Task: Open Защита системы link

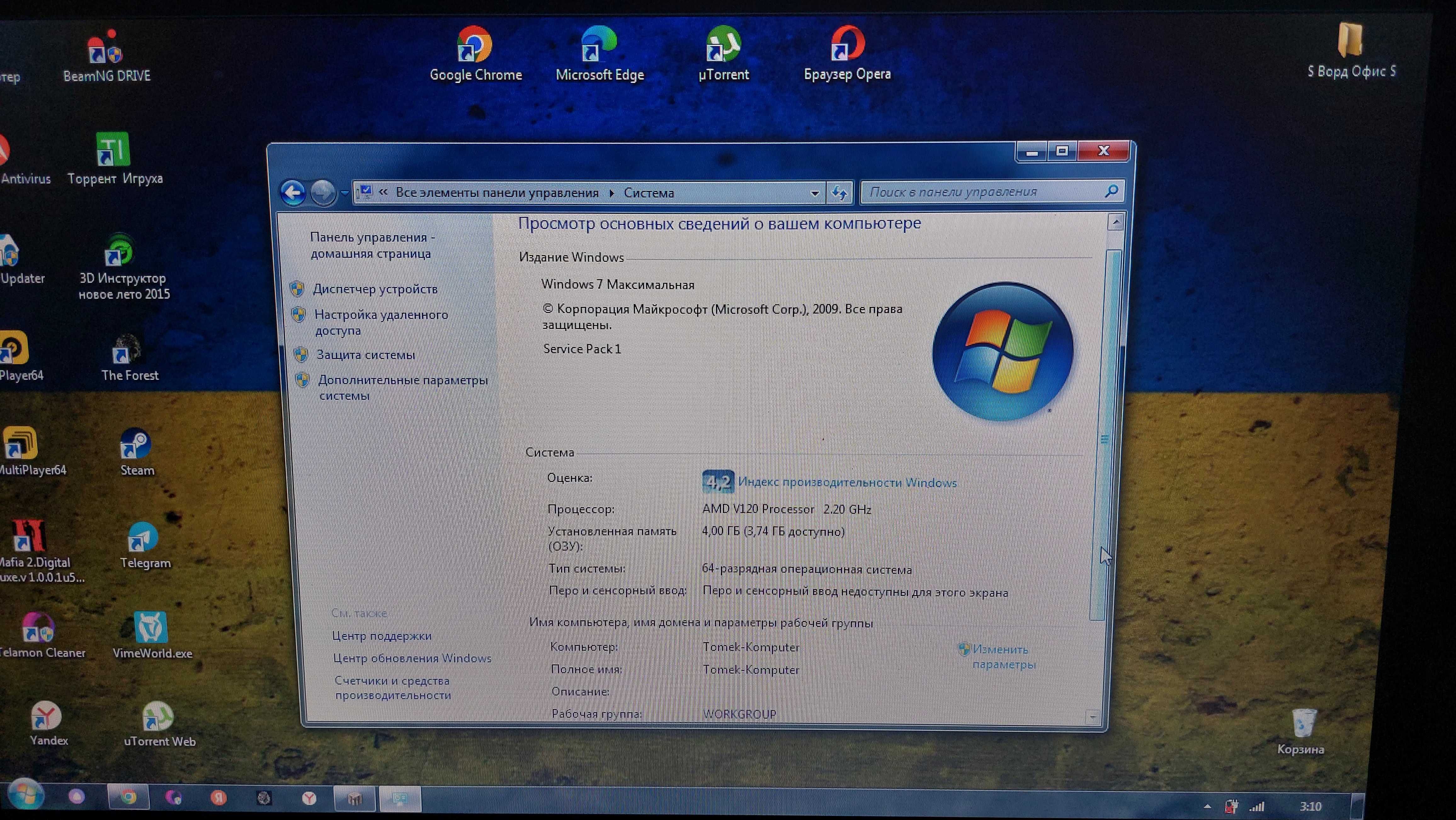Action: coord(365,355)
